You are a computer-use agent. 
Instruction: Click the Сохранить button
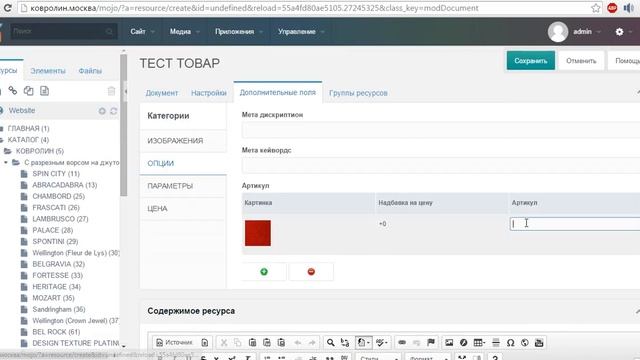pos(531,60)
